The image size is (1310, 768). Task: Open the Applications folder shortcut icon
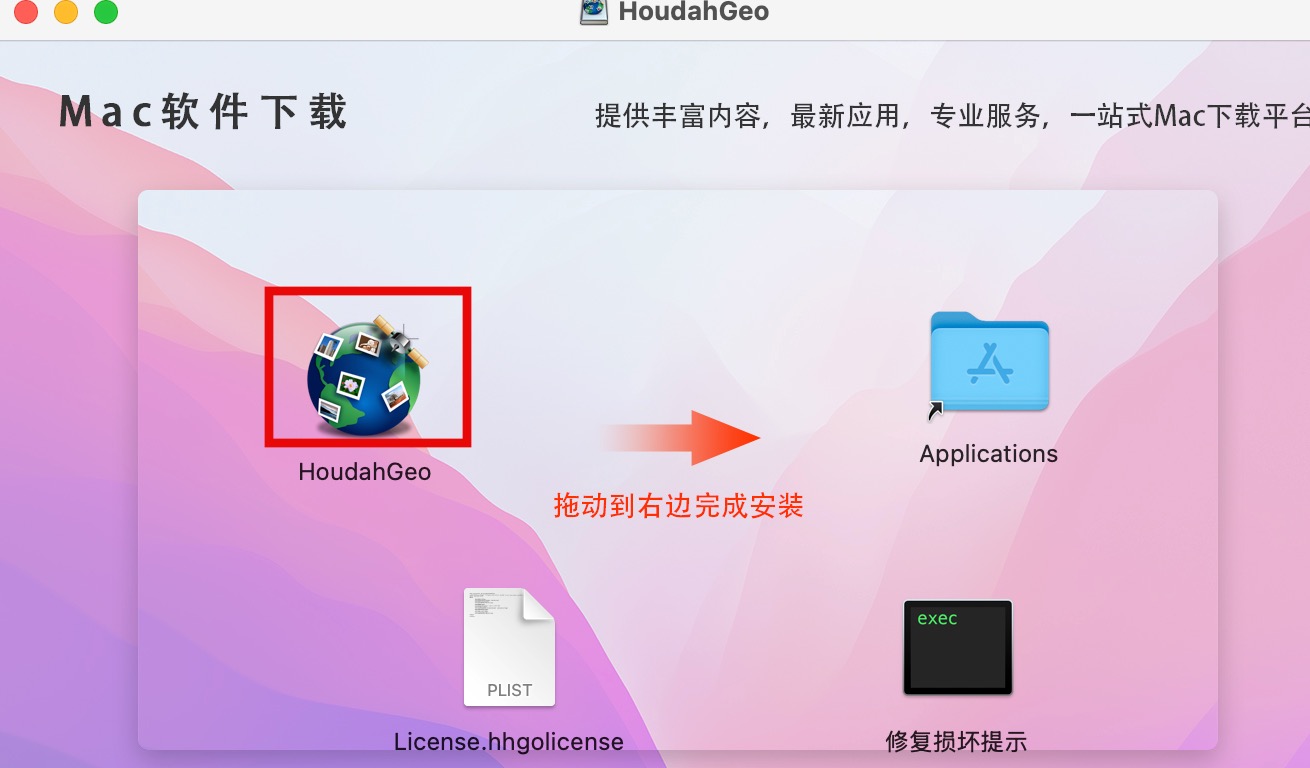point(989,362)
